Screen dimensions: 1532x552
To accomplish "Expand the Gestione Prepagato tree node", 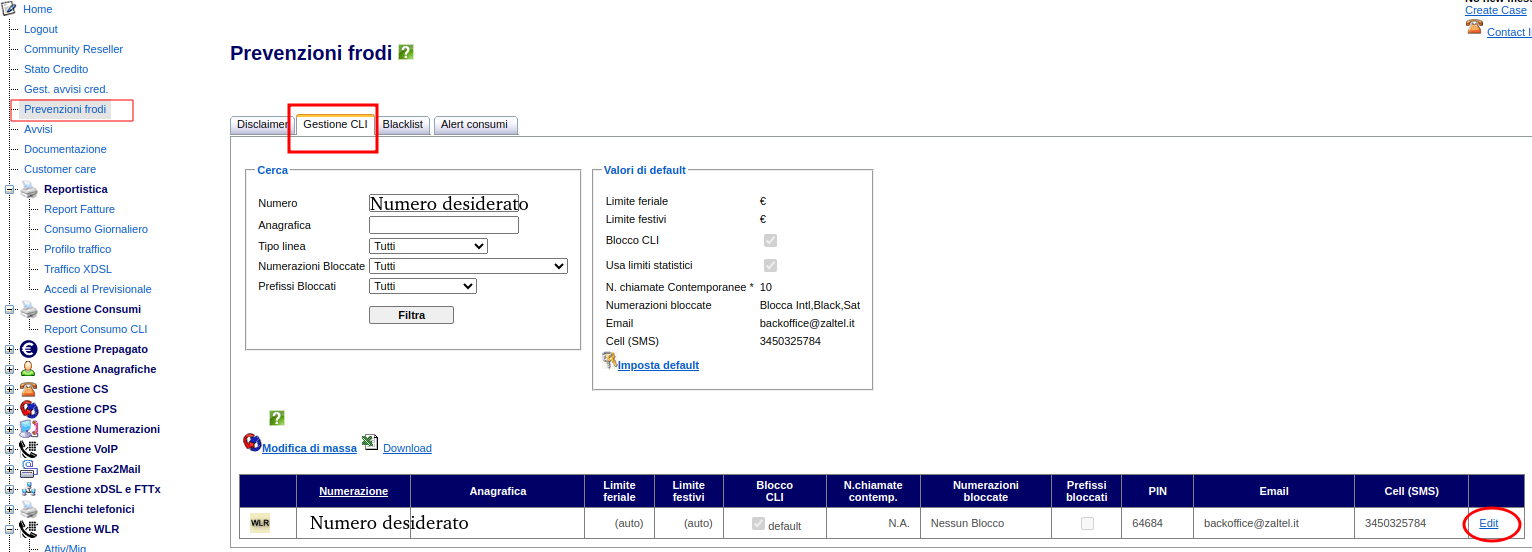I will (10, 349).
